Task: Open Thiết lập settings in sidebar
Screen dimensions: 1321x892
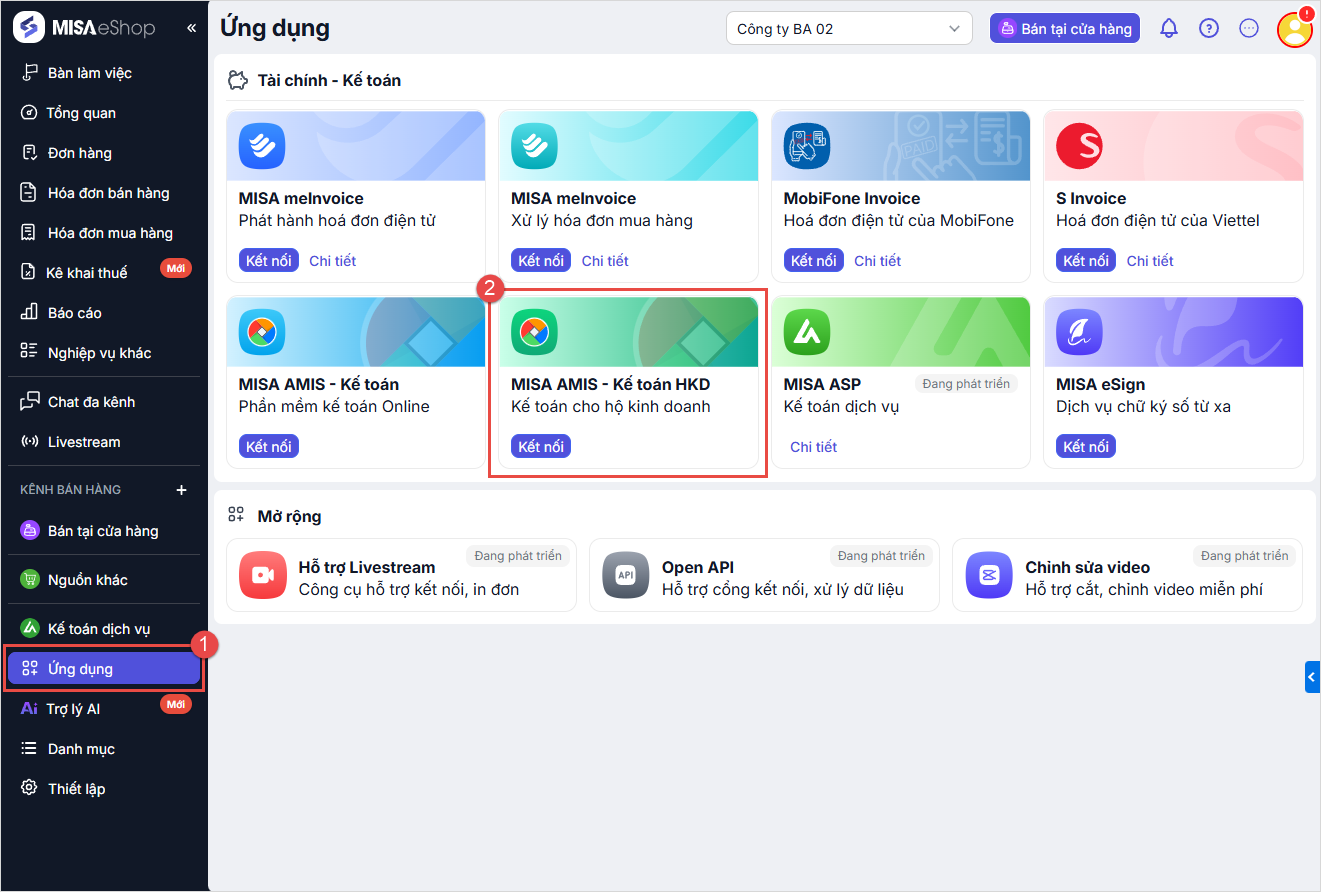Action: pyautogui.click(x=76, y=789)
